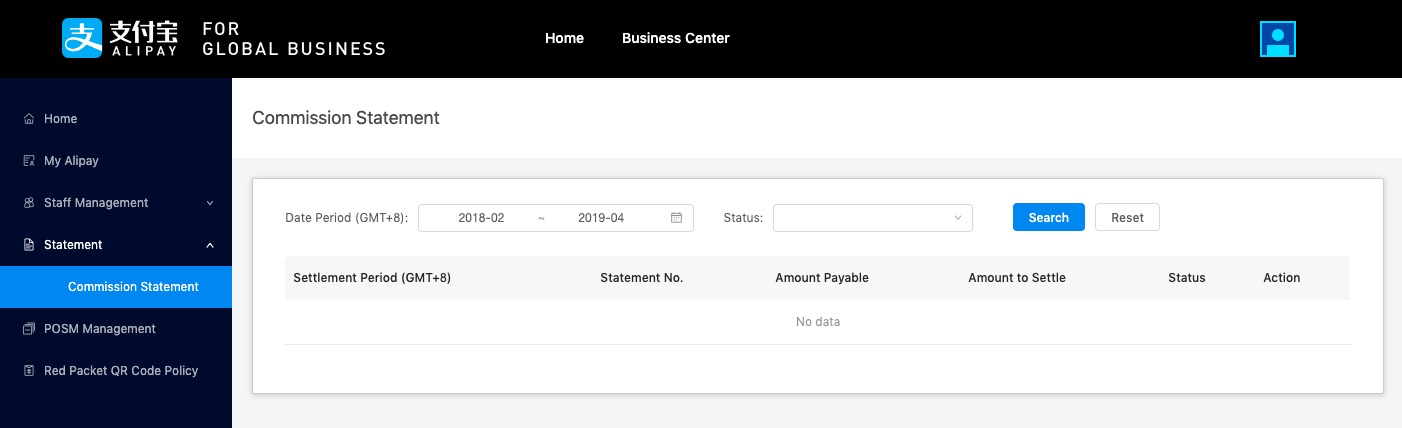Click the start date 2018-02 field
The height and width of the screenshot is (428, 1402).
coord(481,218)
